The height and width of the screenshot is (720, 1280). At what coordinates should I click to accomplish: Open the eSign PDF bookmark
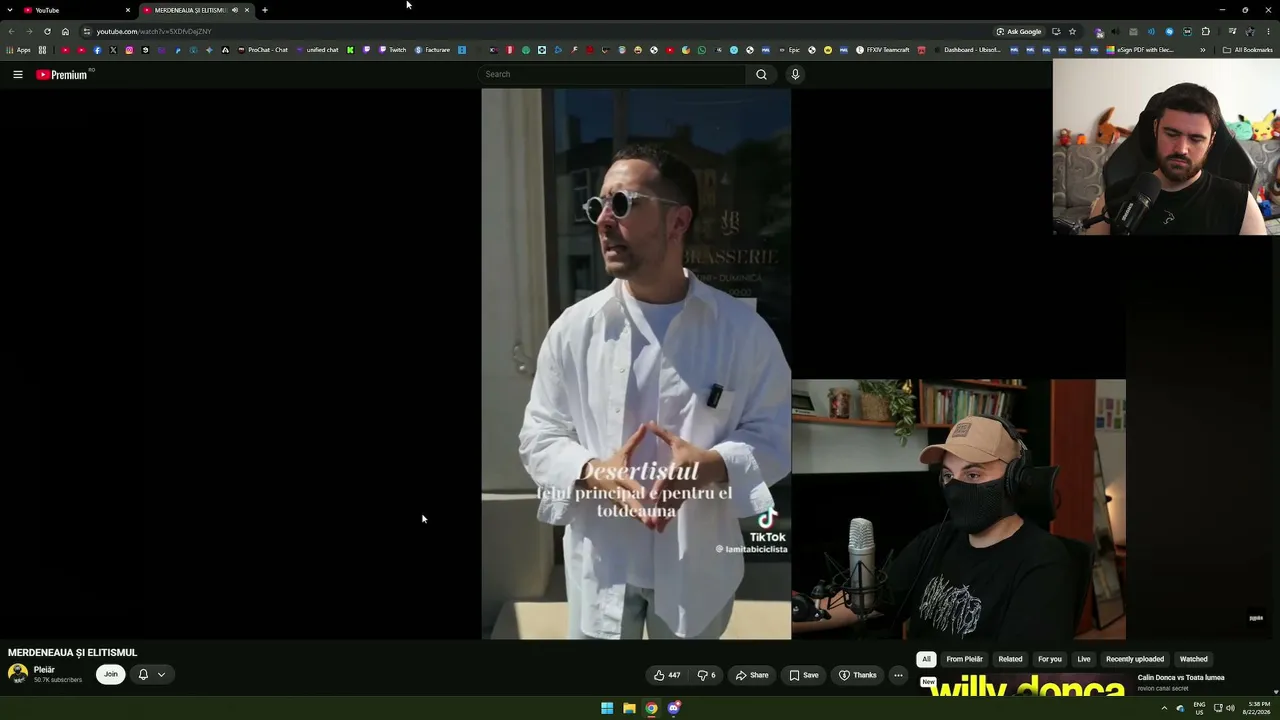[x=1140, y=50]
